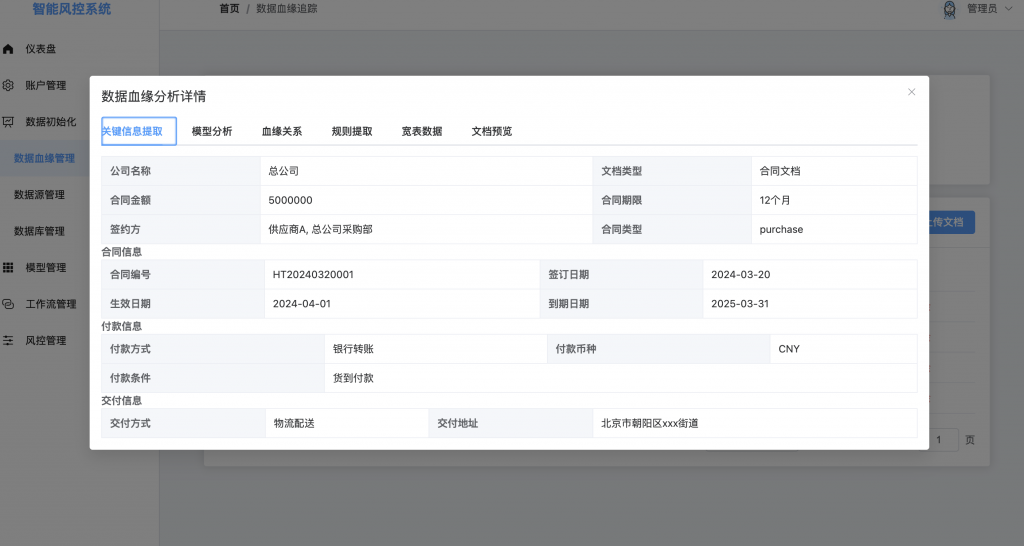The image size is (1024, 546).
Task: Click the 数据血缘追踪 breadcrumb
Action: pyautogui.click(x=287, y=8)
